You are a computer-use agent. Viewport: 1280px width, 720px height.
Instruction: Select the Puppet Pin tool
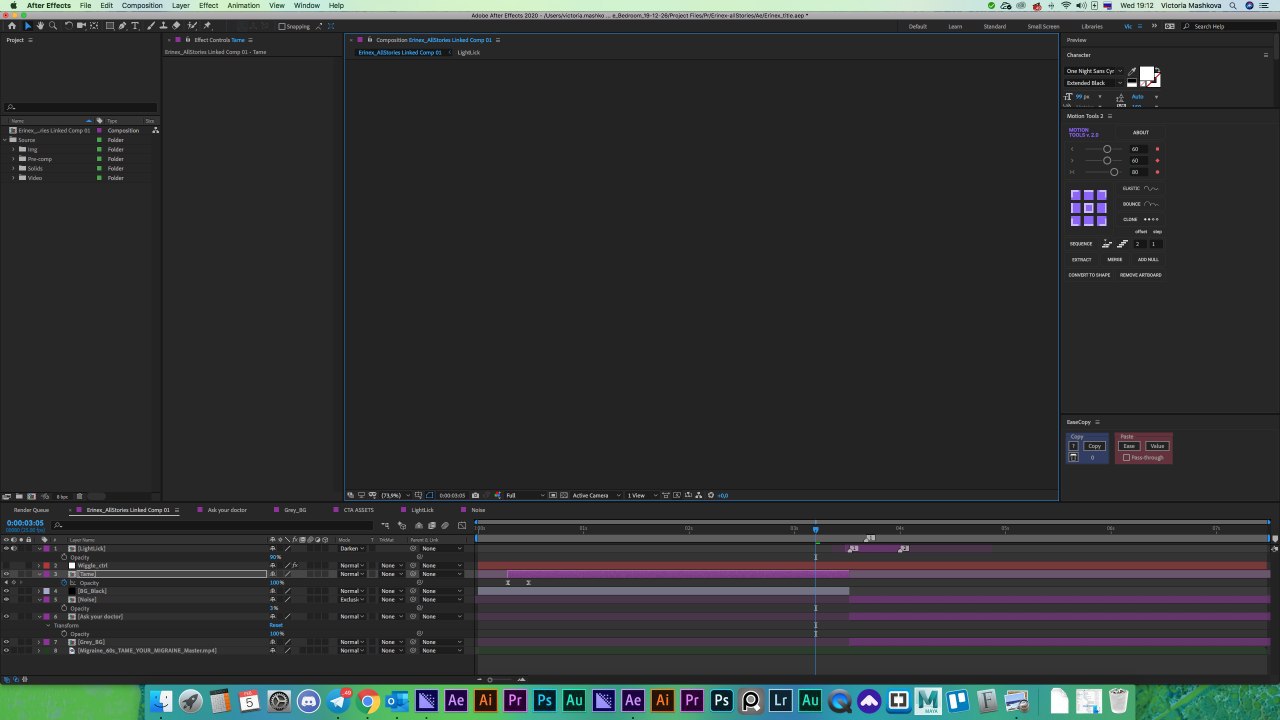tap(207, 25)
